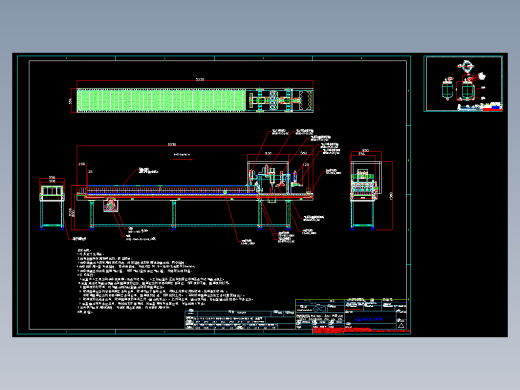Click the motor box beneath the conveyor
Screen dimensions: 520x390
pyautogui.click(x=110, y=205)
